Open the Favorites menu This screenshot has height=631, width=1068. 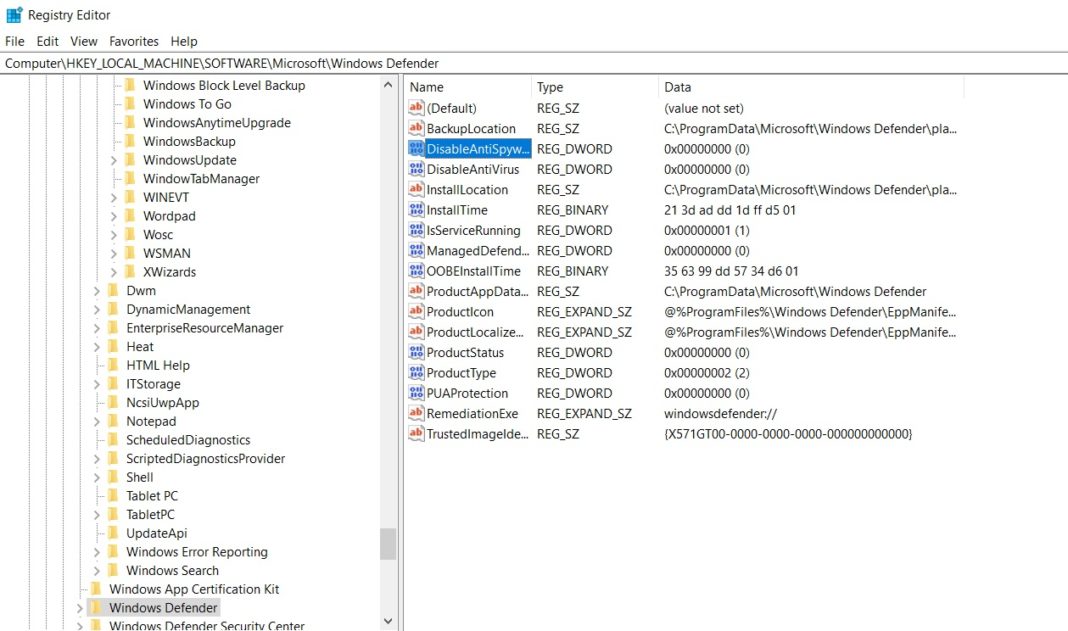(133, 41)
